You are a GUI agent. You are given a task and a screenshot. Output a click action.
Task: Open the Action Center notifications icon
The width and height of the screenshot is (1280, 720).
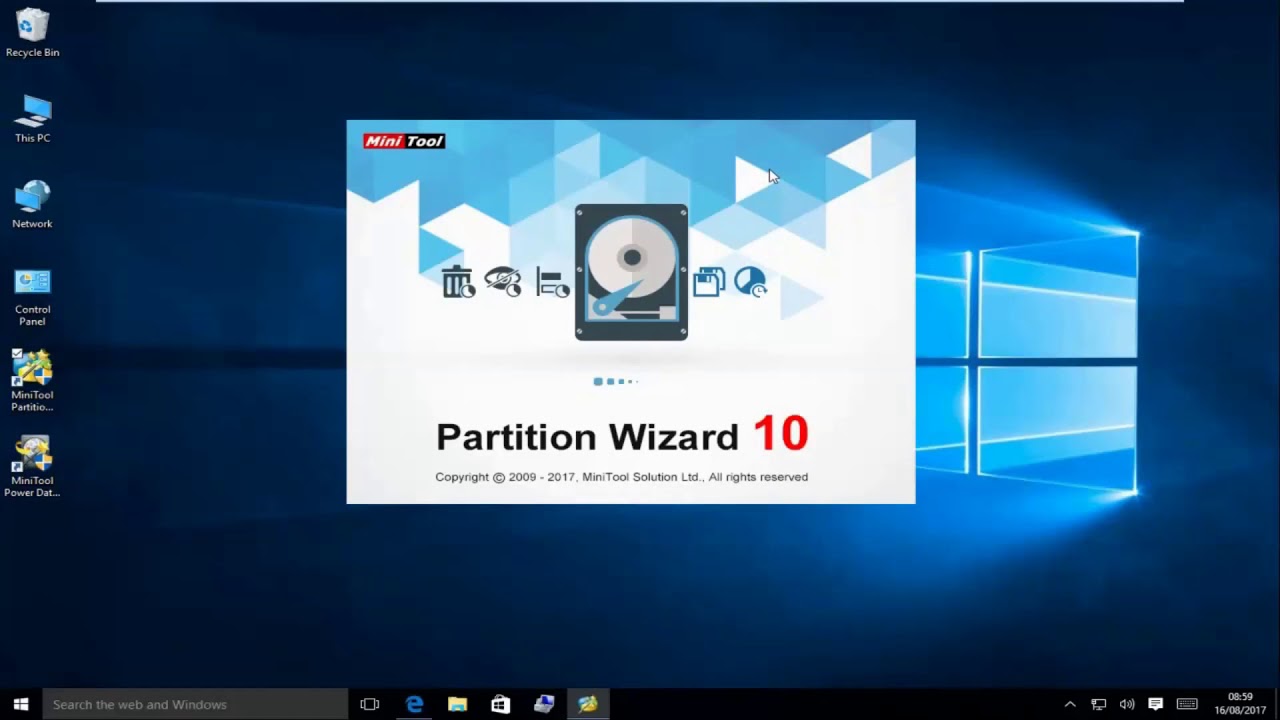click(1156, 704)
